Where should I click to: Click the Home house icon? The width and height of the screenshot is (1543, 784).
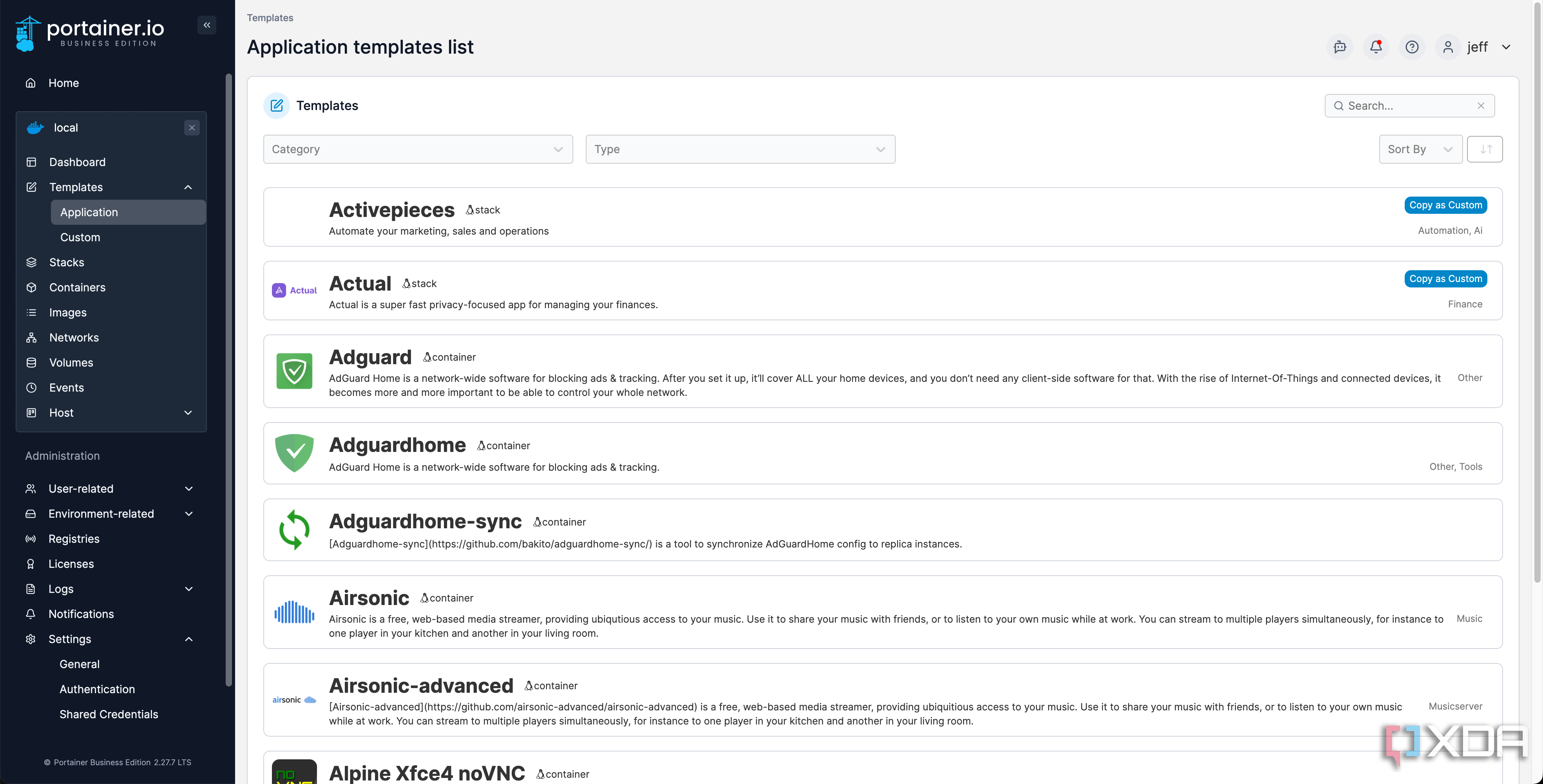tap(31, 83)
